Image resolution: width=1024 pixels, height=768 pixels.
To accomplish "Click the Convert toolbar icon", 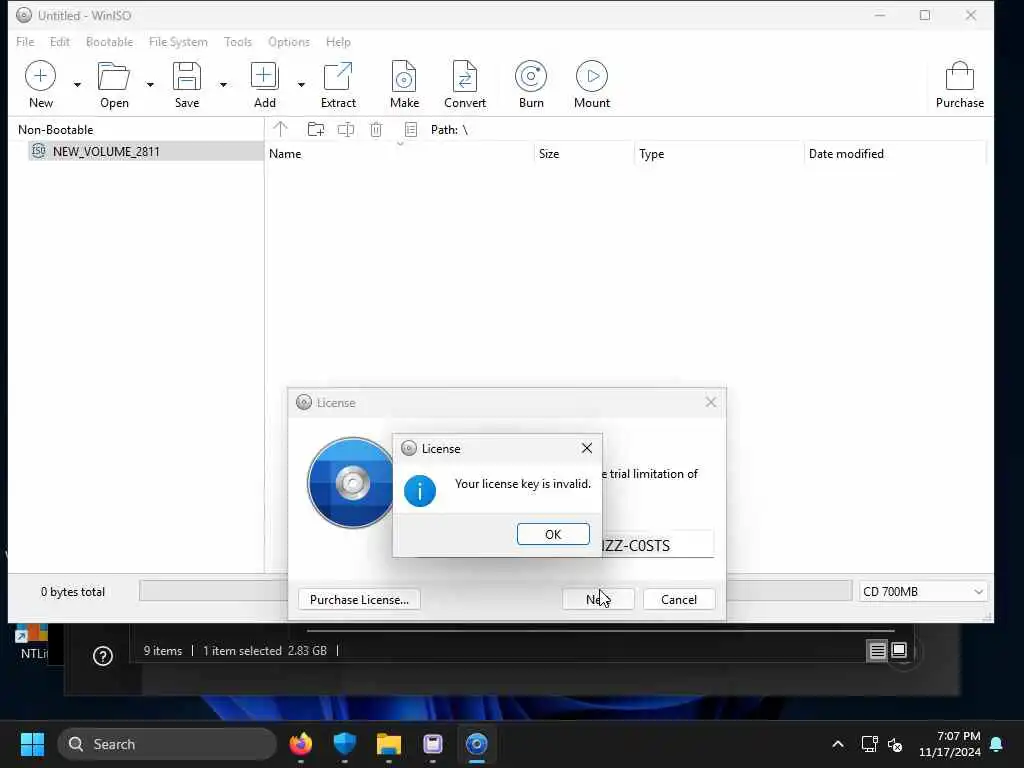I will (x=465, y=84).
